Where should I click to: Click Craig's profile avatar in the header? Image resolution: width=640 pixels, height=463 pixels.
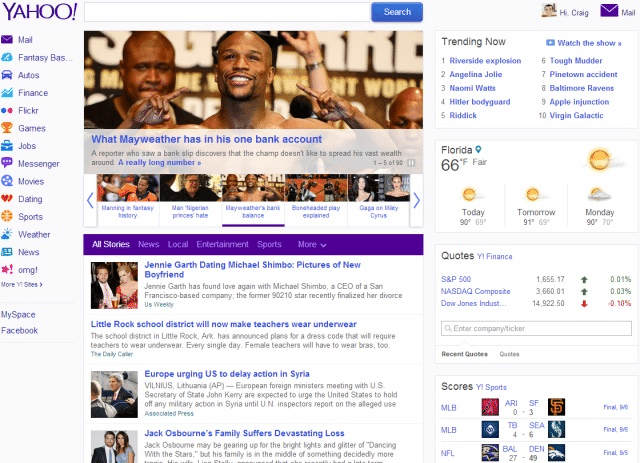[x=549, y=11]
